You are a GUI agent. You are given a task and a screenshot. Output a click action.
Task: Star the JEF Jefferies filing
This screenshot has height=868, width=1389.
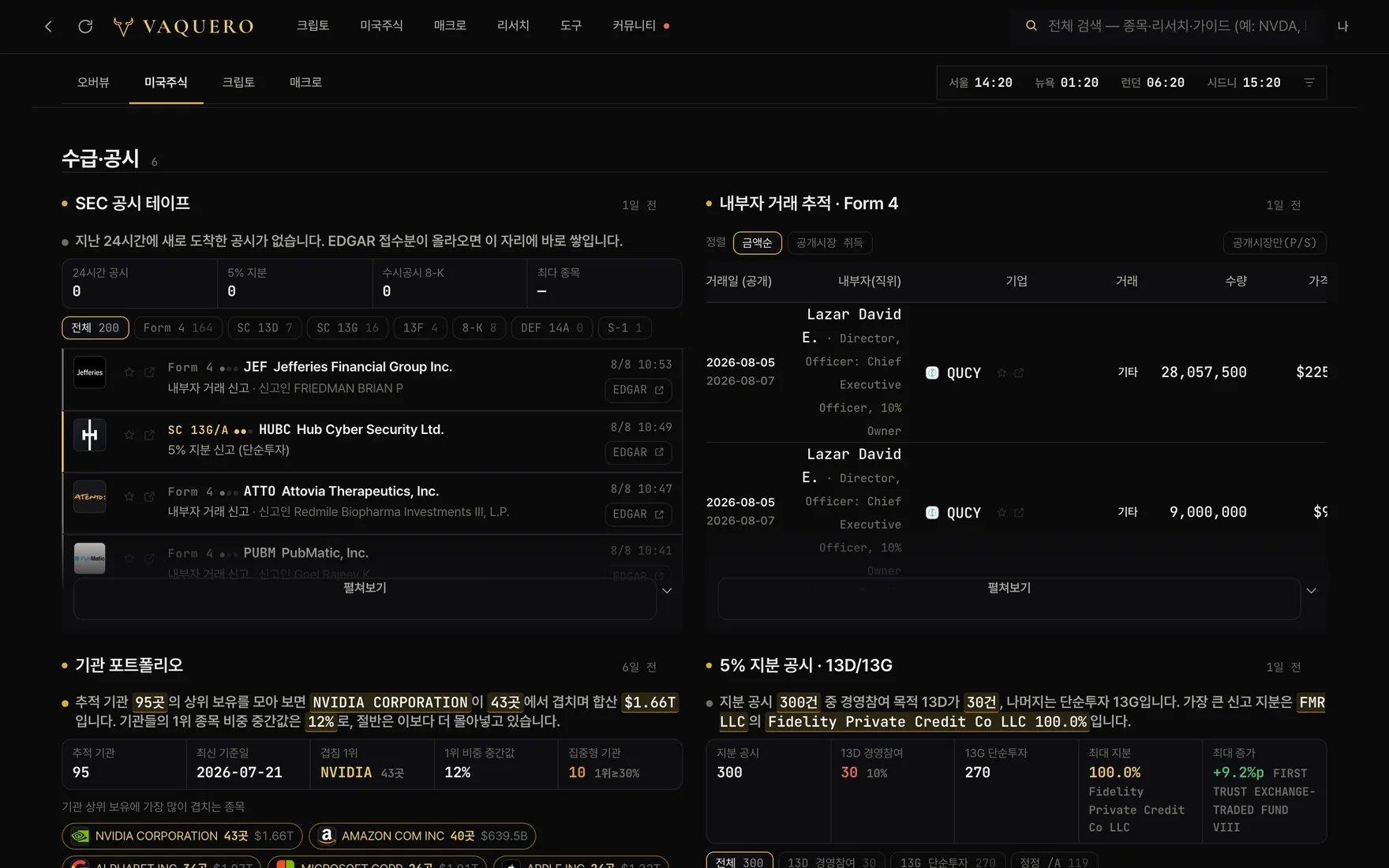tap(129, 372)
